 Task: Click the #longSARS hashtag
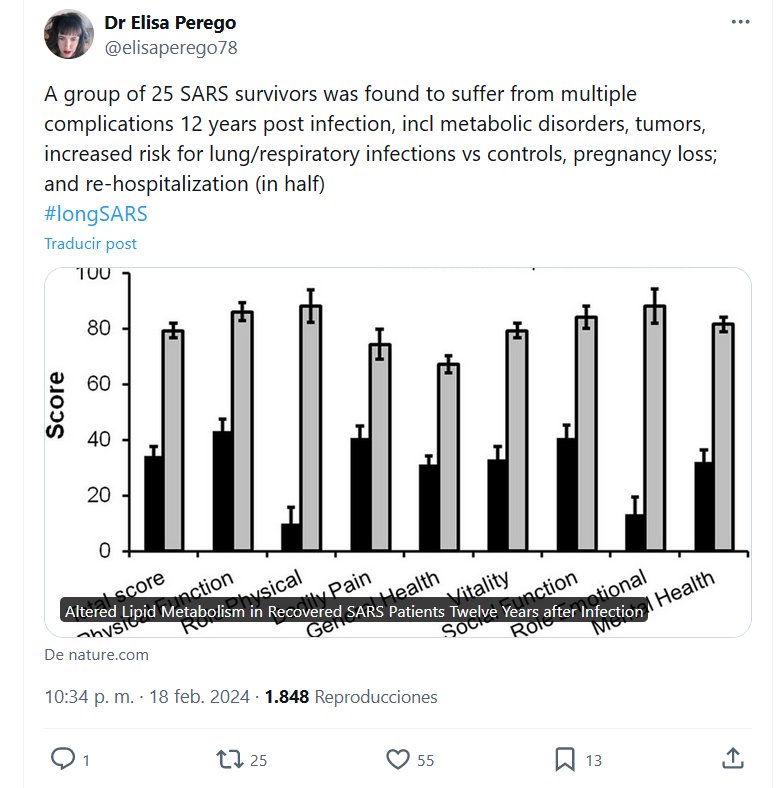point(96,214)
